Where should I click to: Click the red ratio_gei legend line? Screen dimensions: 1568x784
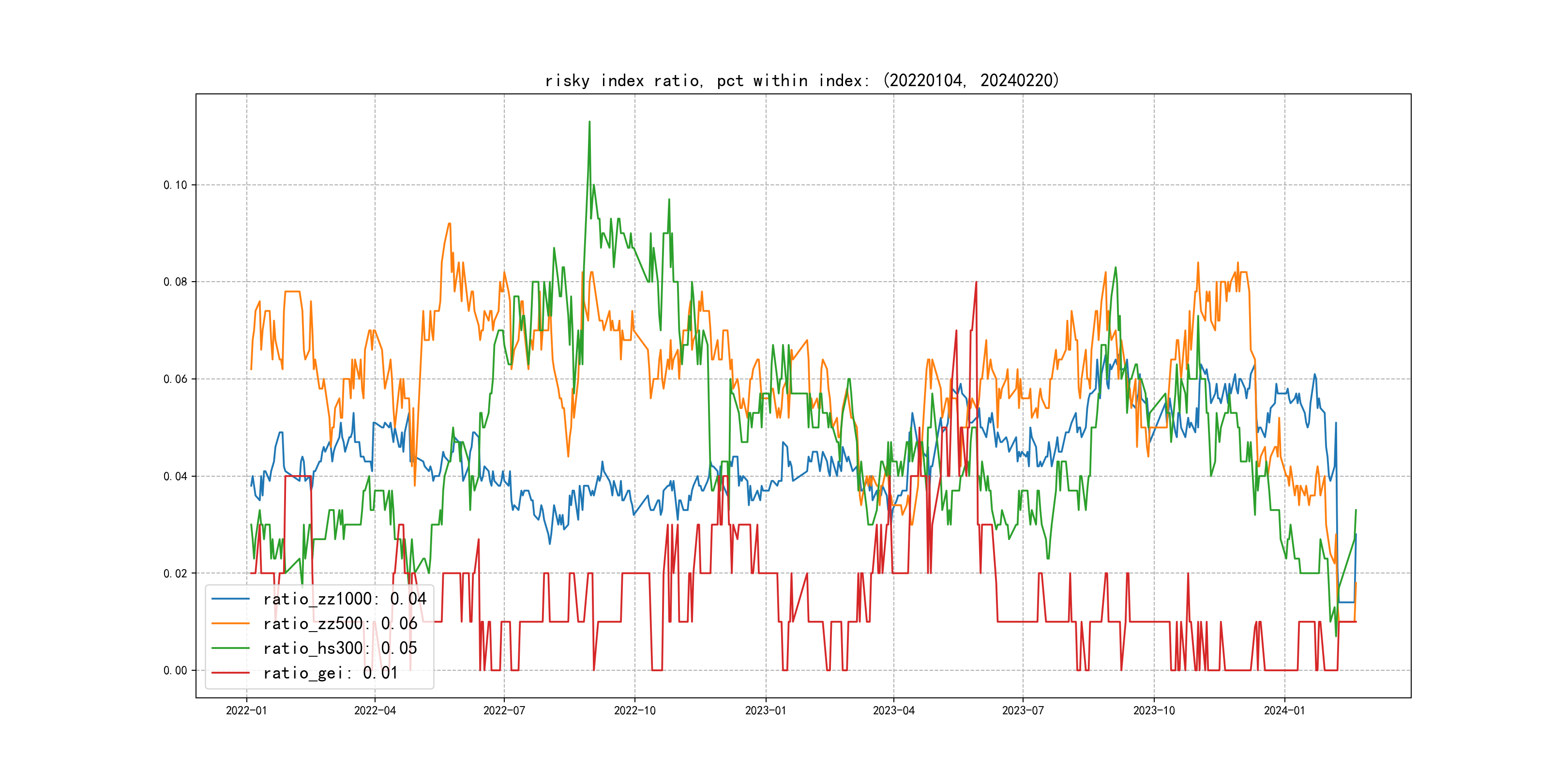click(x=230, y=673)
